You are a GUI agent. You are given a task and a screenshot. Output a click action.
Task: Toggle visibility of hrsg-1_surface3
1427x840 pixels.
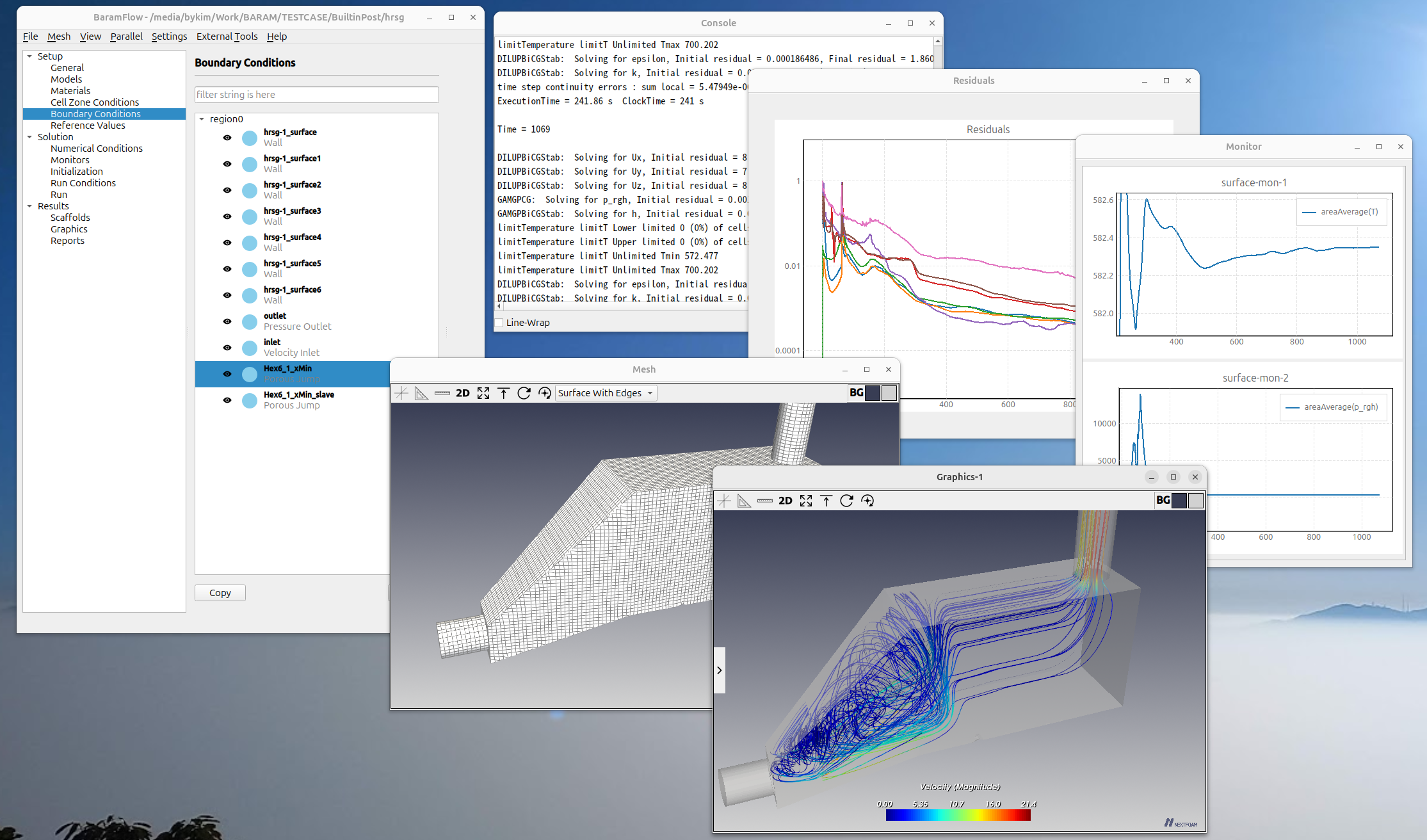tap(227, 216)
